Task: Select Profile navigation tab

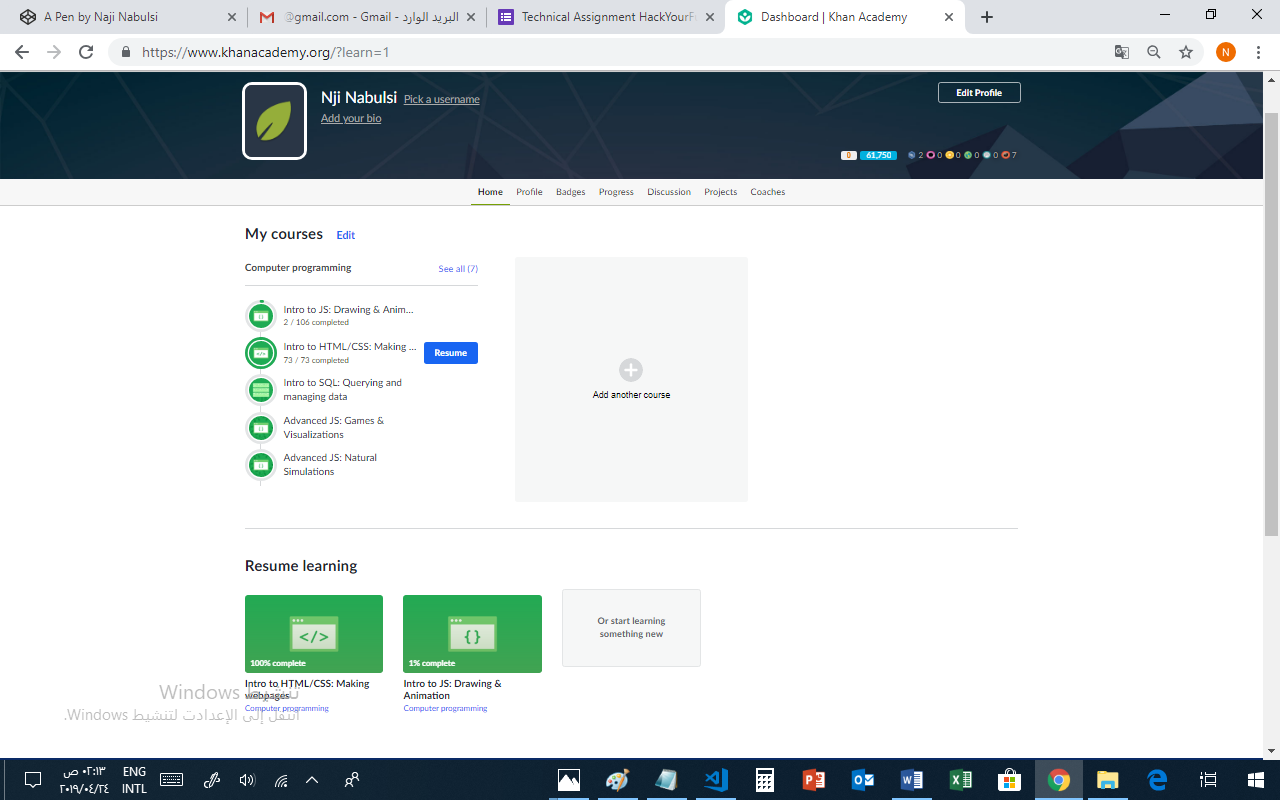Action: coord(529,192)
